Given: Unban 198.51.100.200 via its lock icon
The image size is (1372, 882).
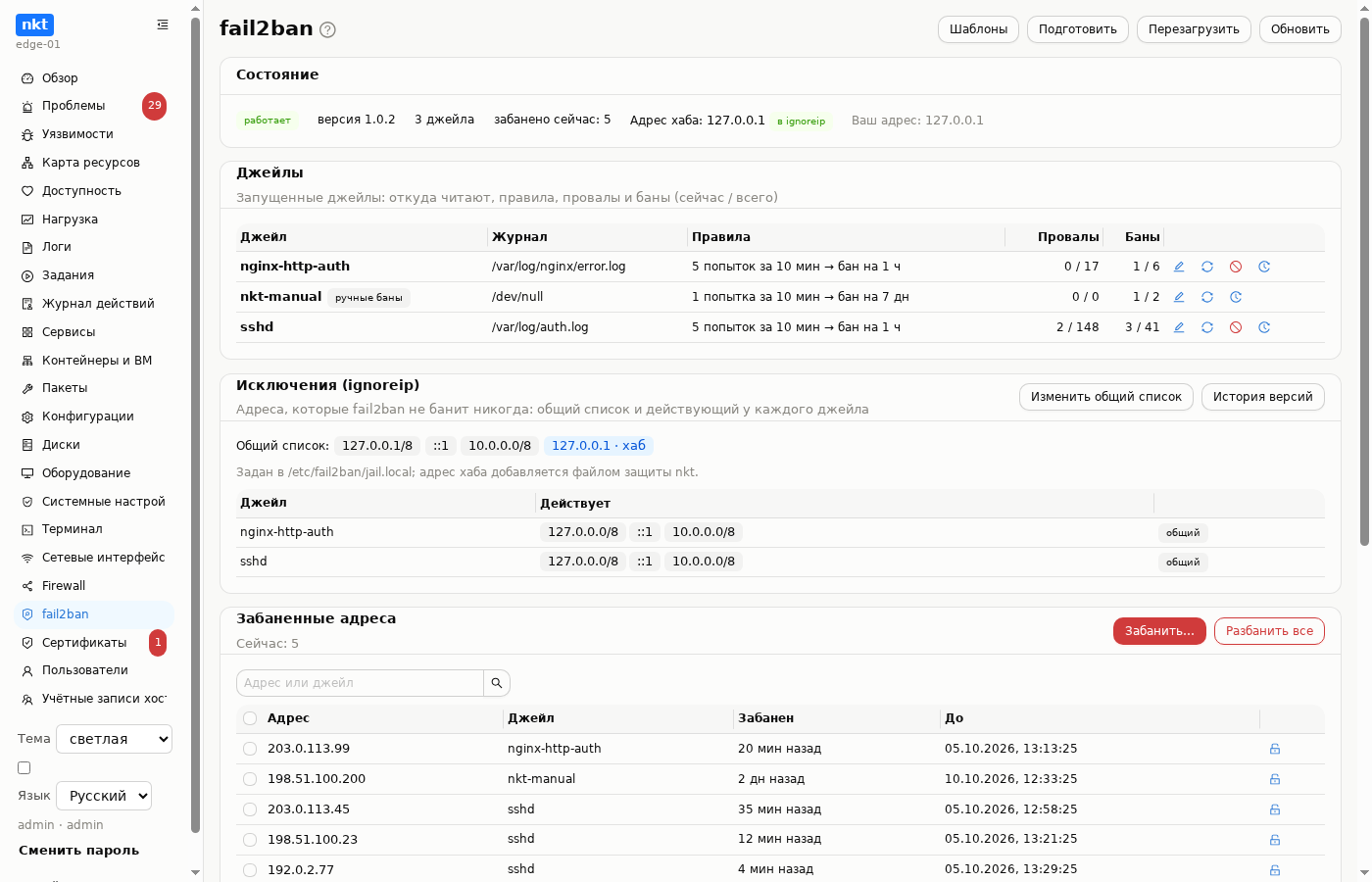Looking at the screenshot, I should [1275, 779].
